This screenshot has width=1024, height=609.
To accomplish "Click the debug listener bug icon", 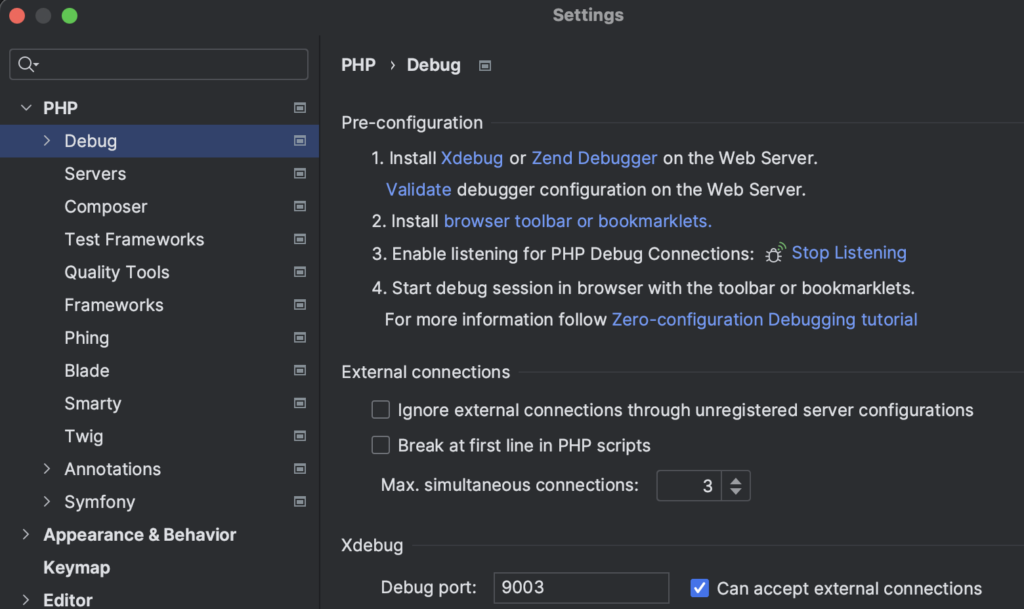I will (x=775, y=253).
